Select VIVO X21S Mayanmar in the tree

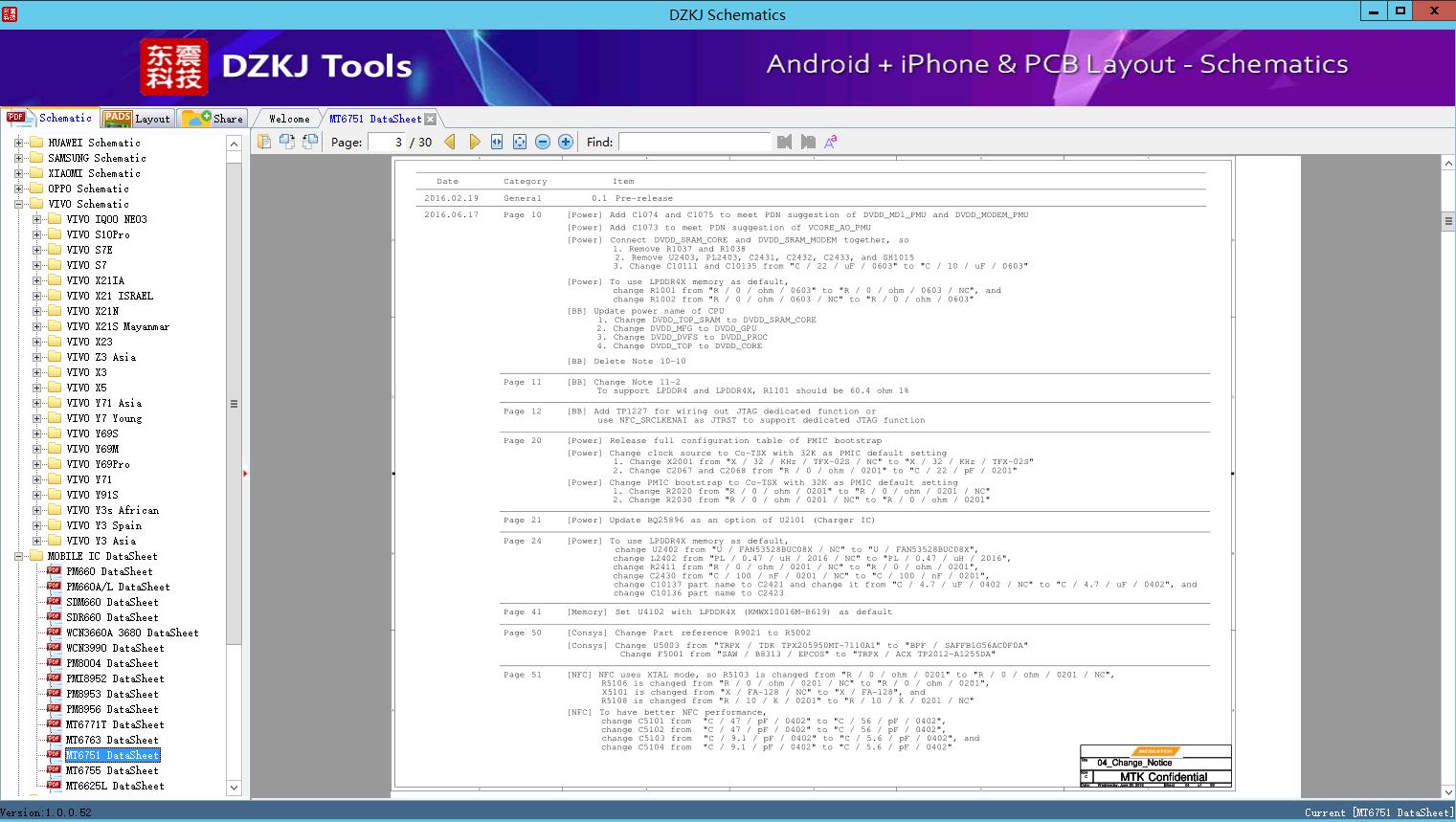tap(118, 326)
